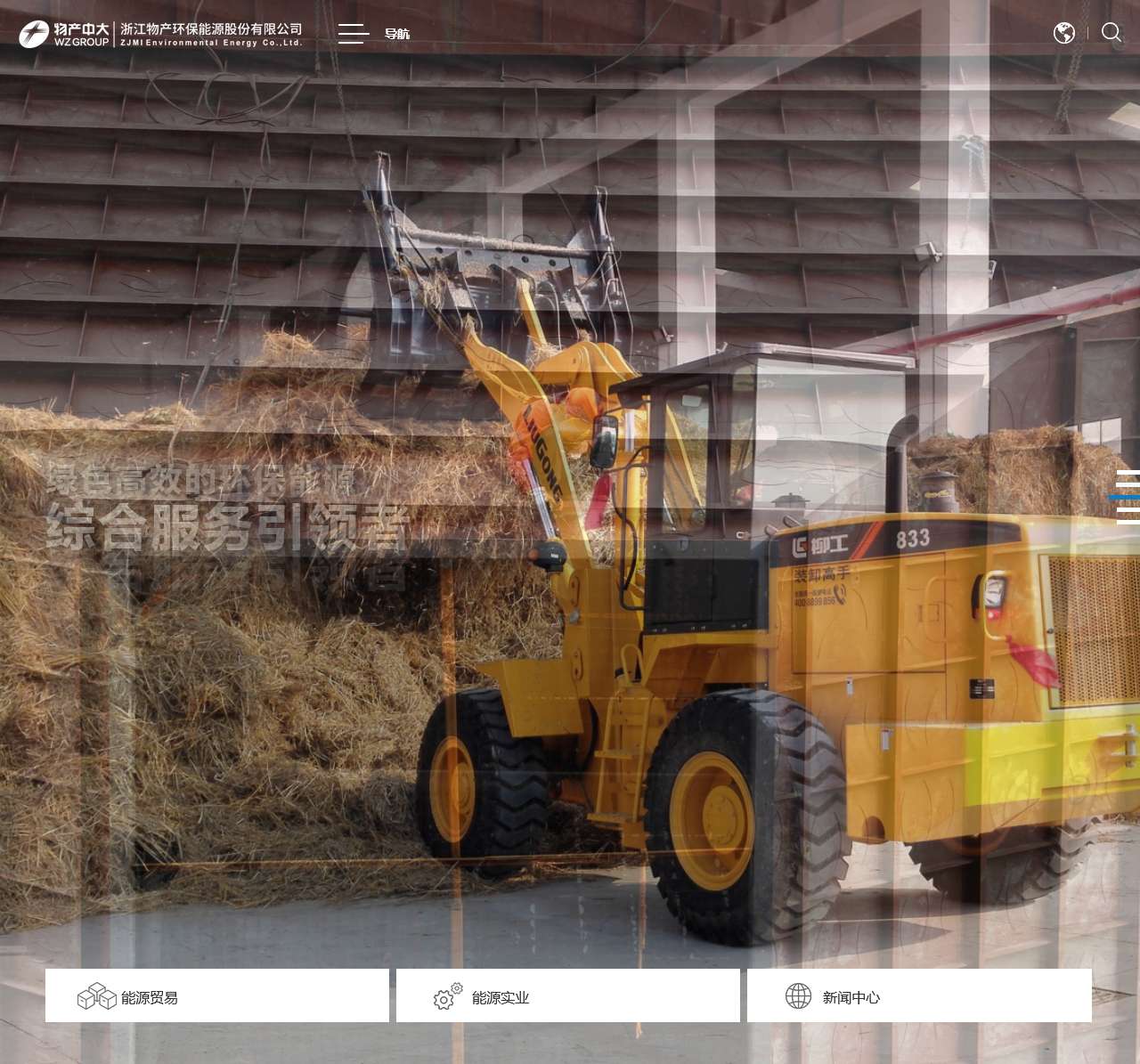This screenshot has height=1064, width=1140.
Task: Open the 能源贸易 section link
Action: (x=217, y=995)
